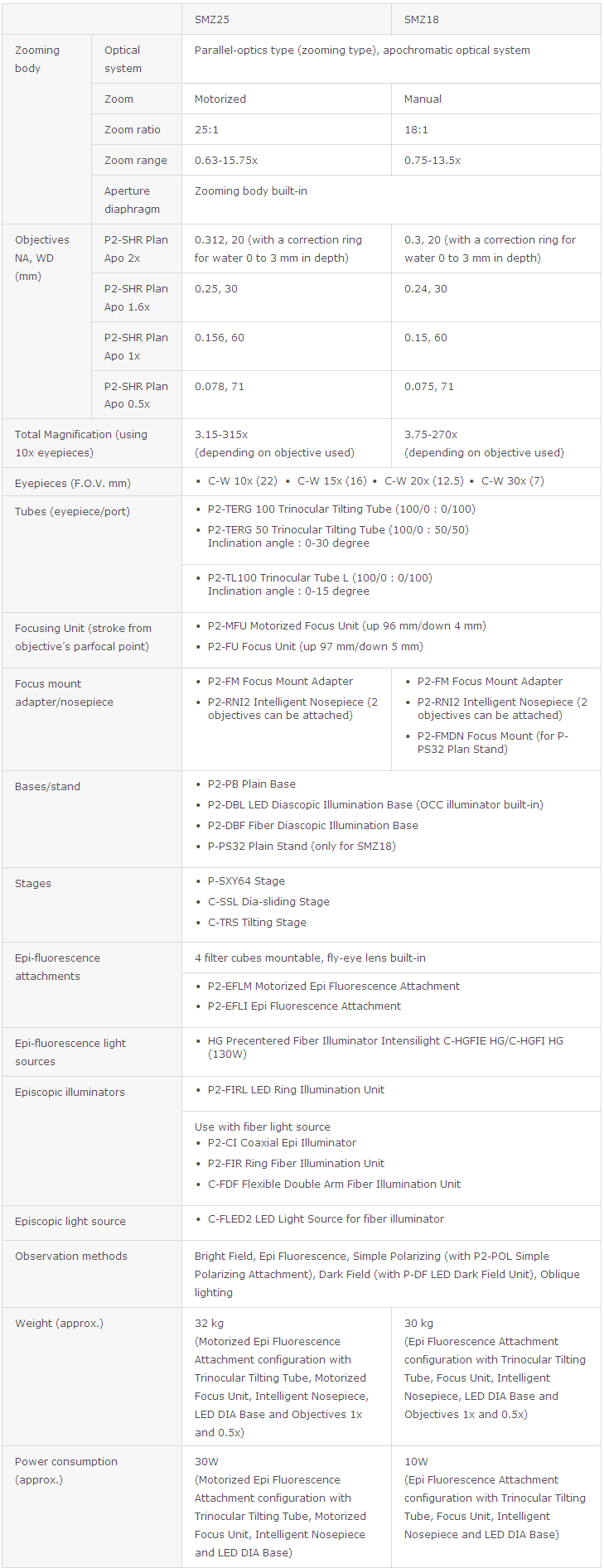Click the Motorized zoom cell
604x1568 pixels.
pos(220,99)
